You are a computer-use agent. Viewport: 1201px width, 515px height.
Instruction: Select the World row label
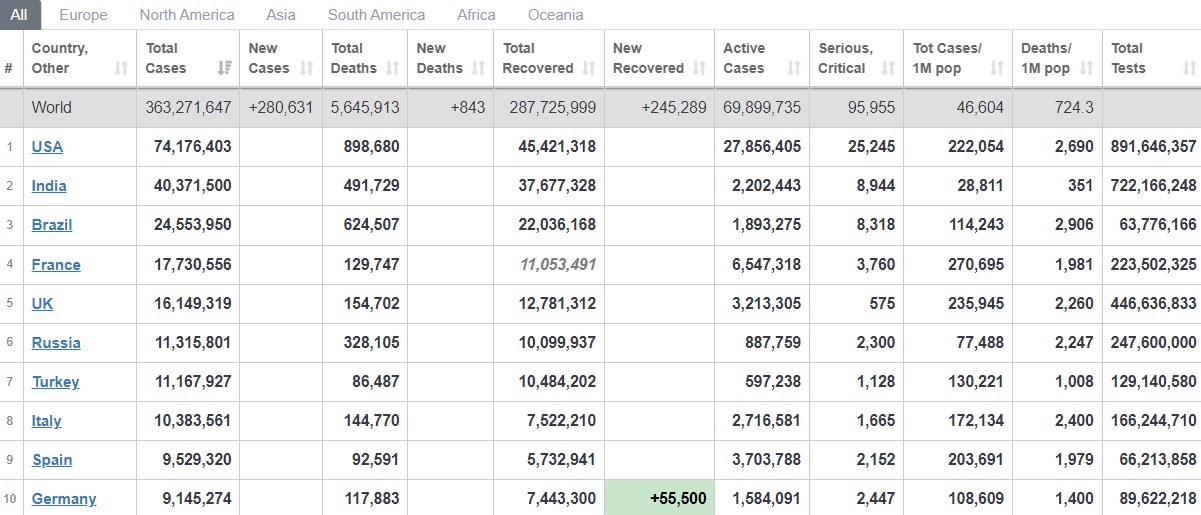click(x=52, y=107)
